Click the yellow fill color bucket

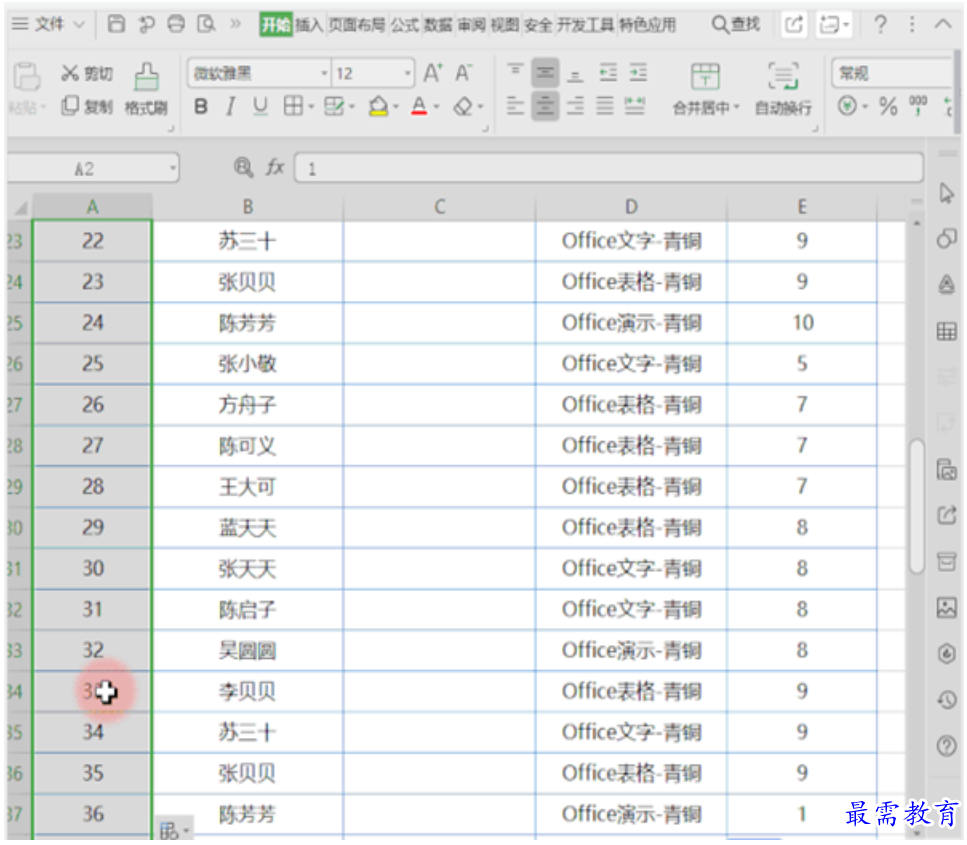click(378, 107)
